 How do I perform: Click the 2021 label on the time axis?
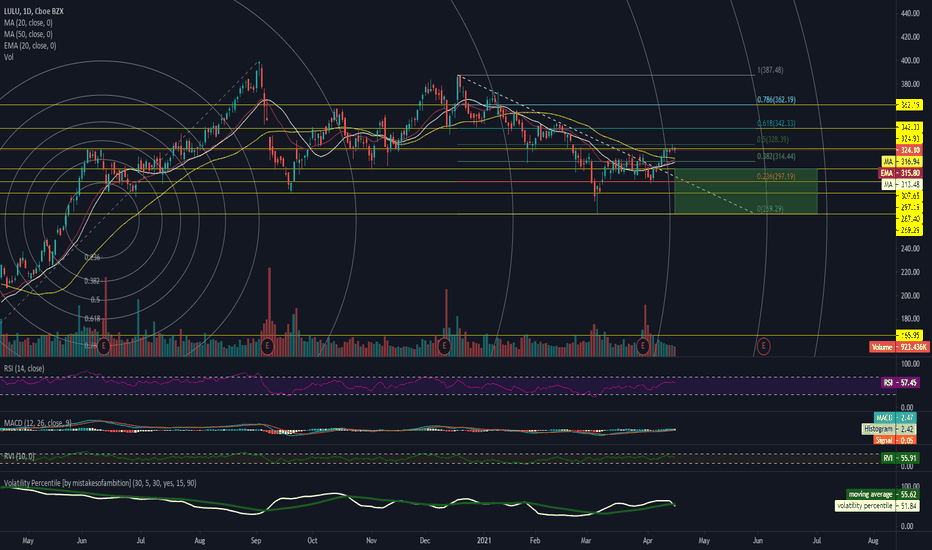[x=484, y=541]
